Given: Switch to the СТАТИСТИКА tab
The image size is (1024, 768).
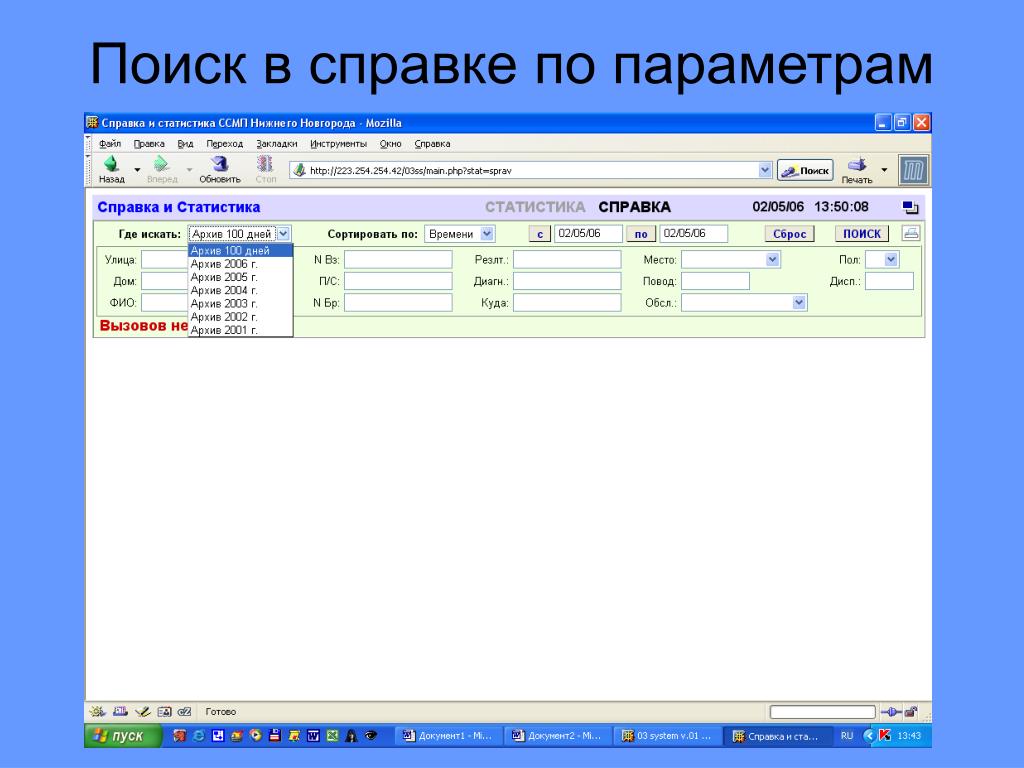Looking at the screenshot, I should click(x=535, y=207).
